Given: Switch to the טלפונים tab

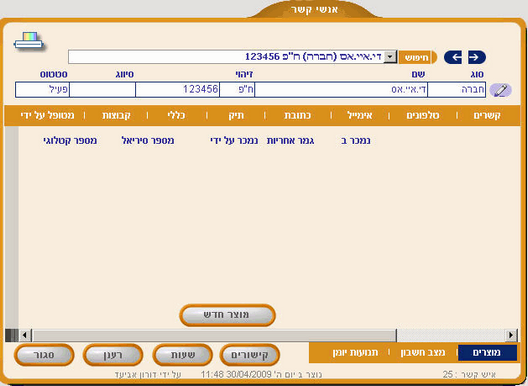Looking at the screenshot, I should (423, 116).
